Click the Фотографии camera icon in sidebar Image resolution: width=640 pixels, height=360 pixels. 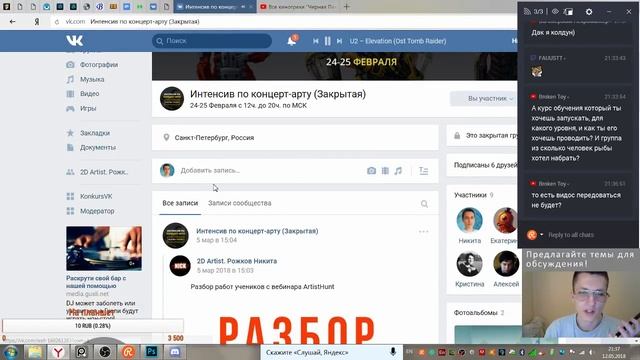tap(70, 64)
